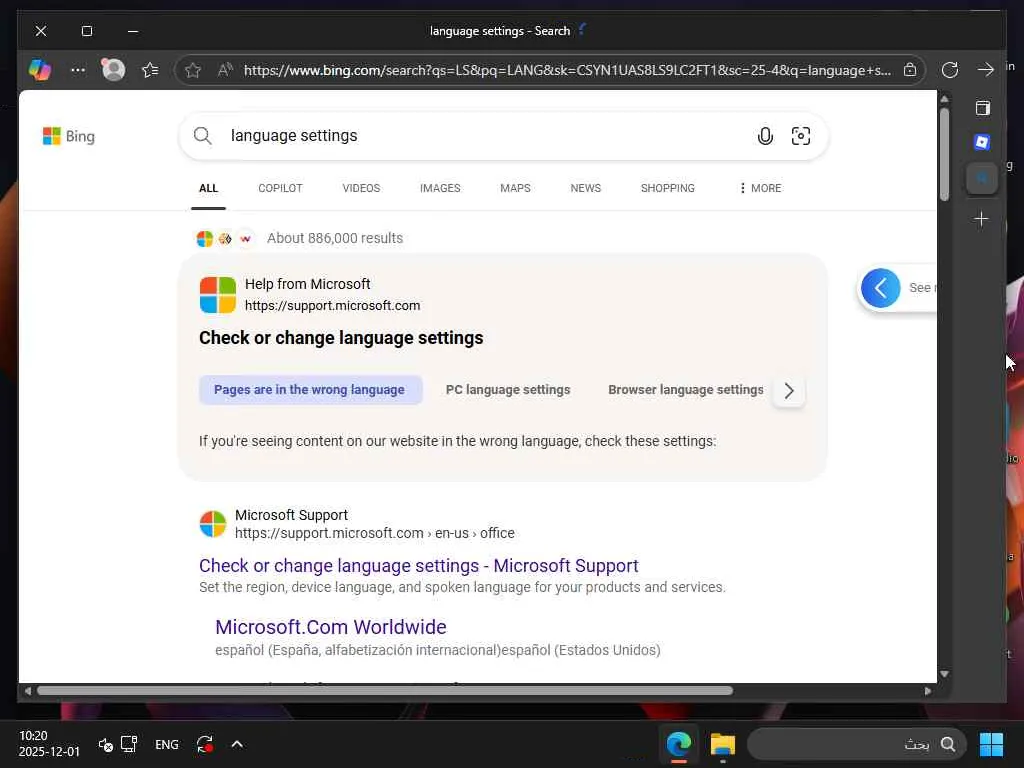This screenshot has width=1024, height=768.
Task: Click About 886,000 results text
Action: [x=334, y=238]
